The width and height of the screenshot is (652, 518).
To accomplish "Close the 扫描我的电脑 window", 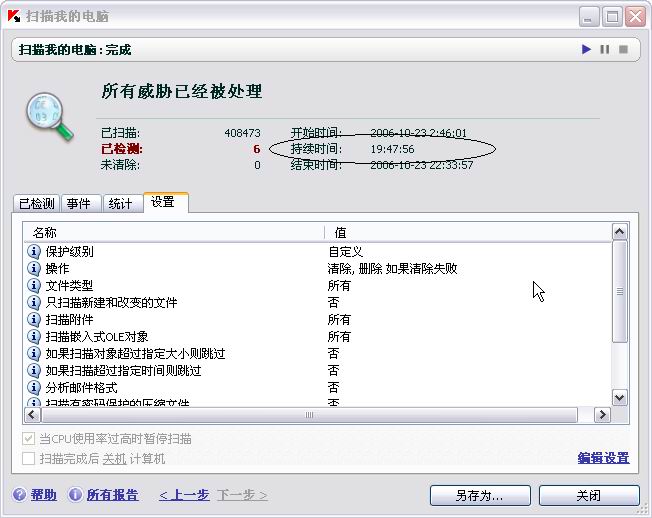I will (635, 17).
